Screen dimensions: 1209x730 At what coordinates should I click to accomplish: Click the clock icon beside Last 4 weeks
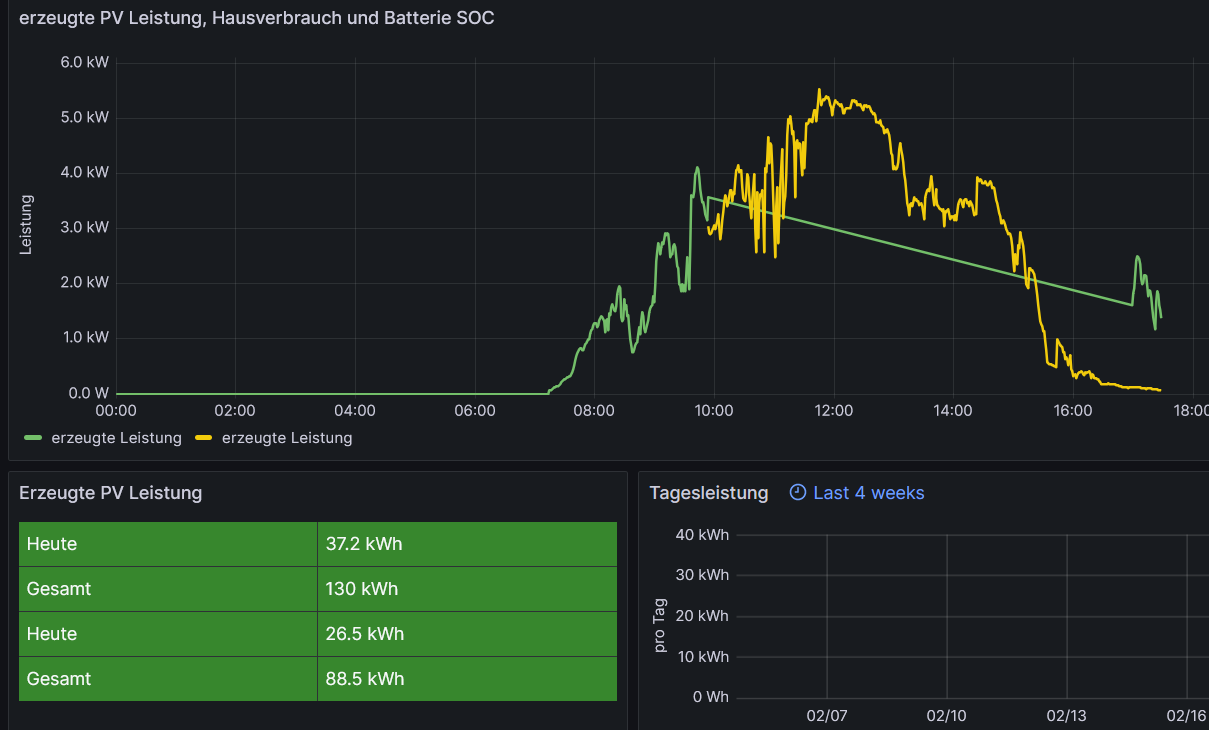[x=797, y=492]
